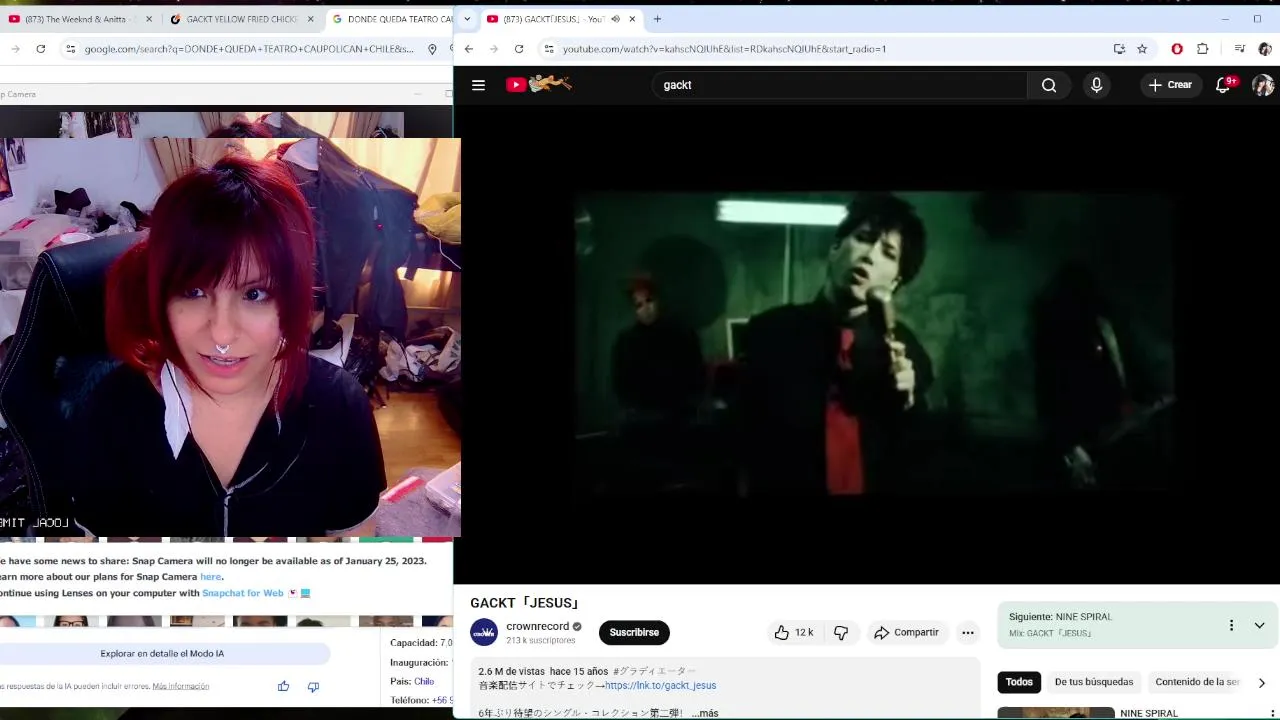
Task: Close The Weeknd & Anitta tab
Action: point(149,19)
